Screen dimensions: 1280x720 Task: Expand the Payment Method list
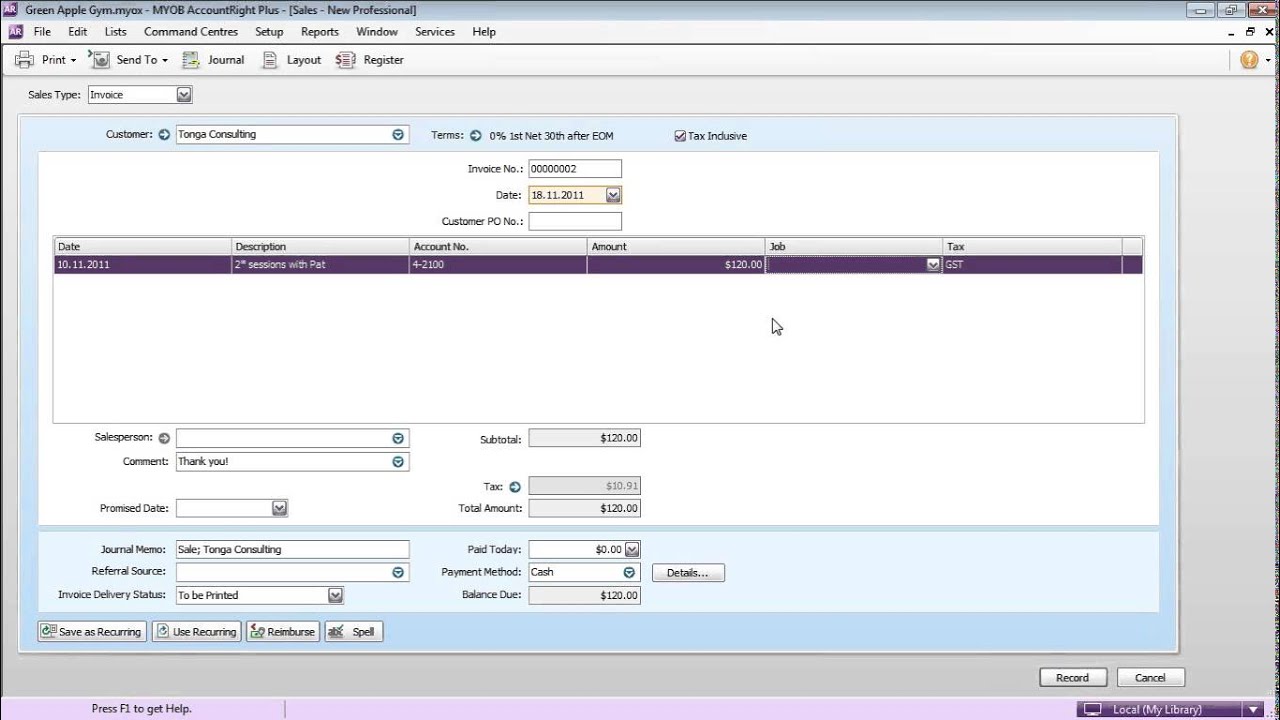629,572
